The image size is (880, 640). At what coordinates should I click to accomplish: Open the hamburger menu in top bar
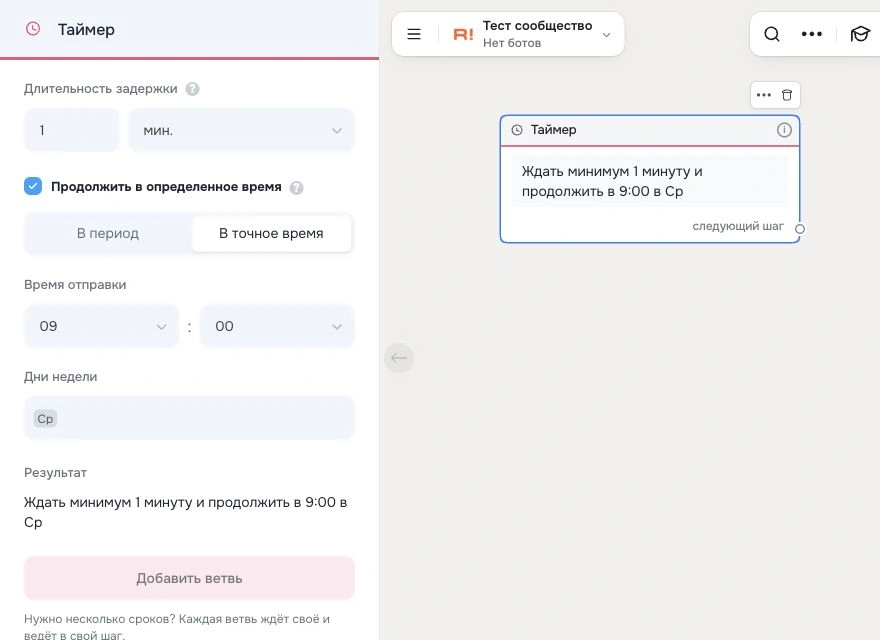(414, 34)
